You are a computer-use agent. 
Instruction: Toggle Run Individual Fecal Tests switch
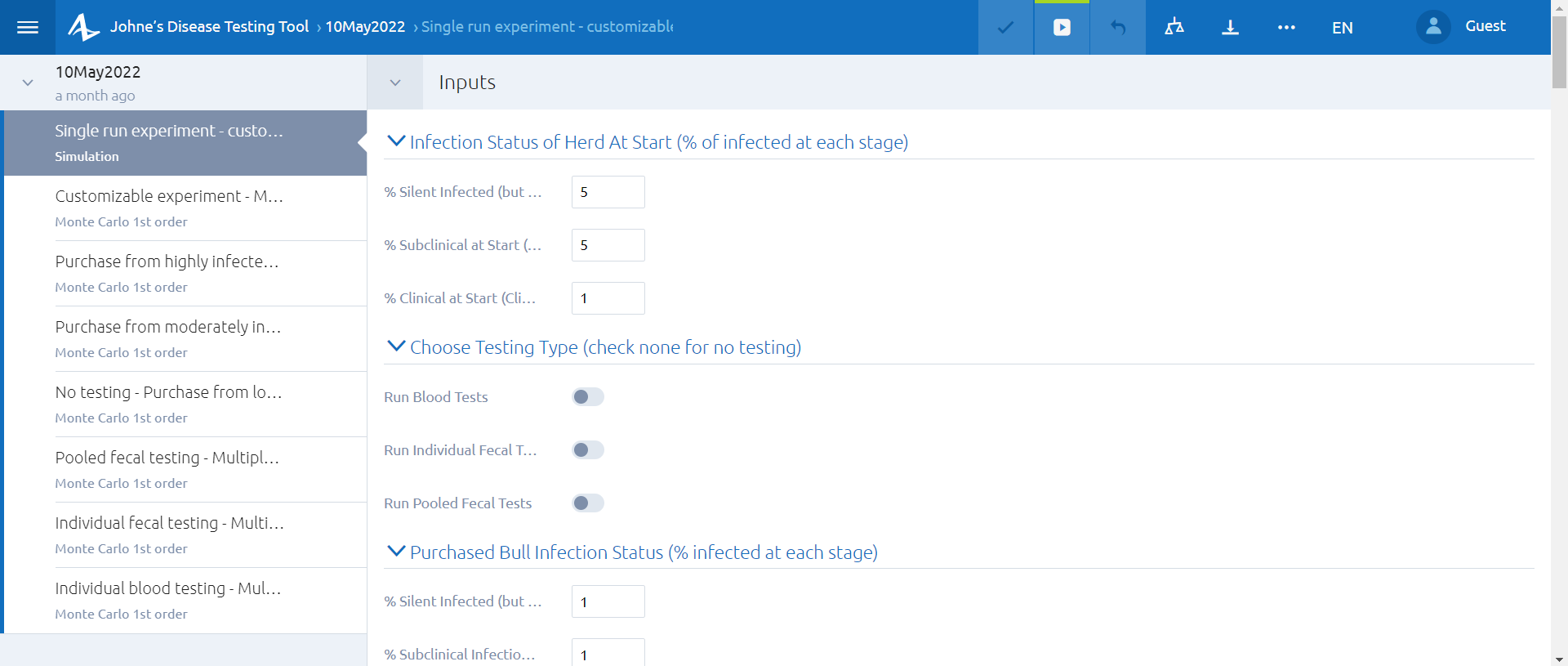click(587, 450)
